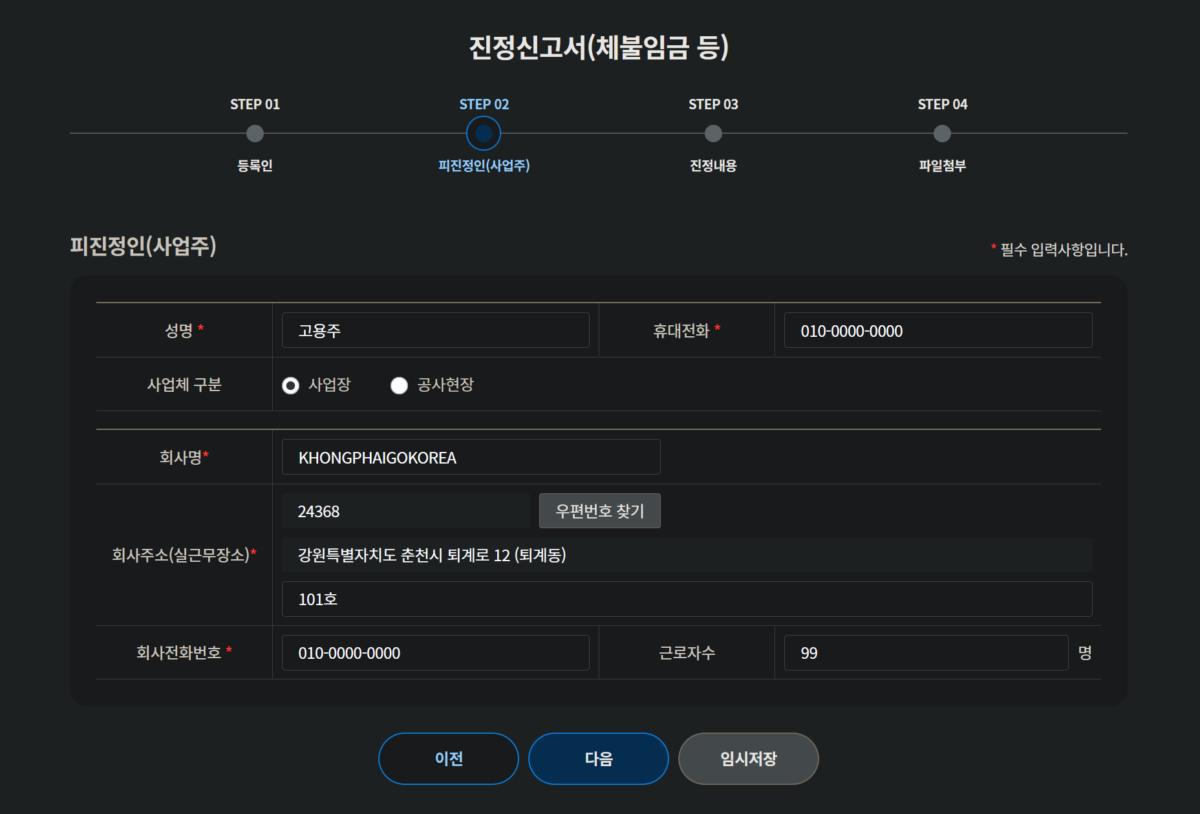Click the 근로자수 field showing 99
The image size is (1200, 814).
(x=925, y=652)
